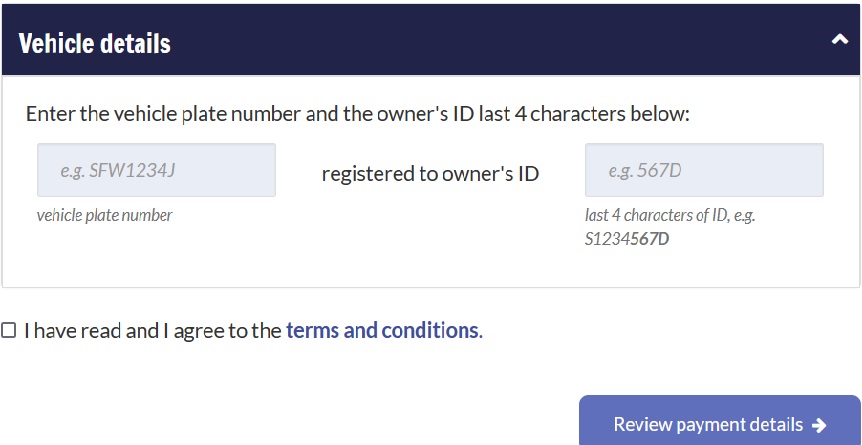Click the example ID "S1234567D" text

627,240
